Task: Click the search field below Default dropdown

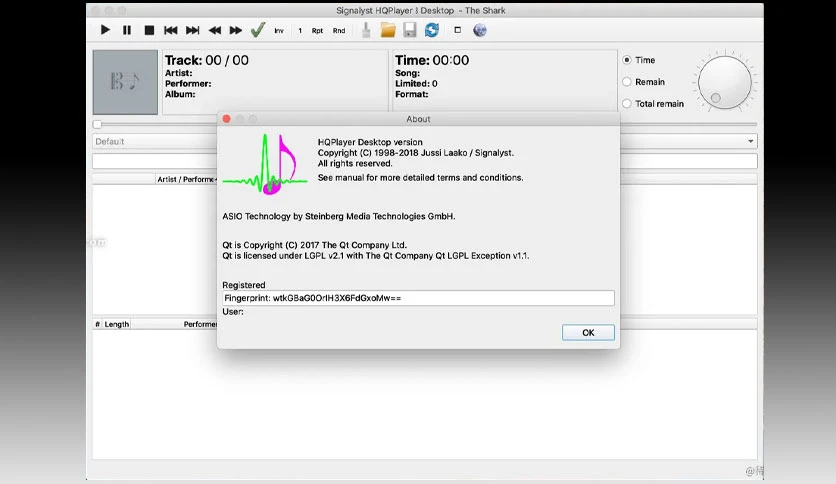Action: [x=424, y=161]
